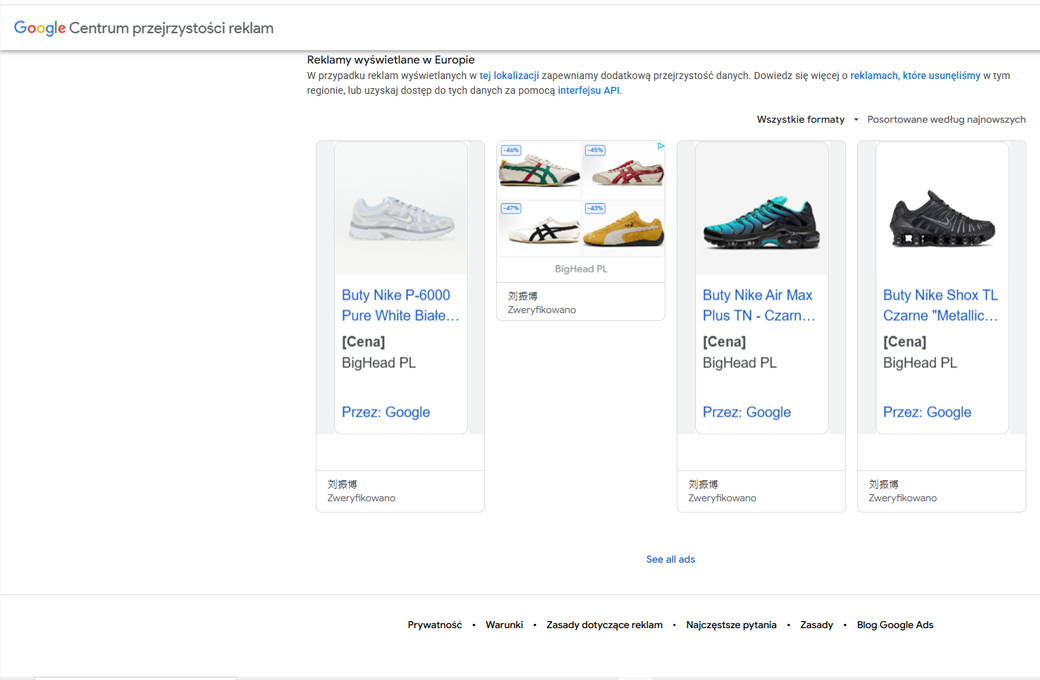Screen dimensions: 1040x680
Task: Open the Buty Nike Shox TL Czarne ad title
Action: (x=941, y=305)
